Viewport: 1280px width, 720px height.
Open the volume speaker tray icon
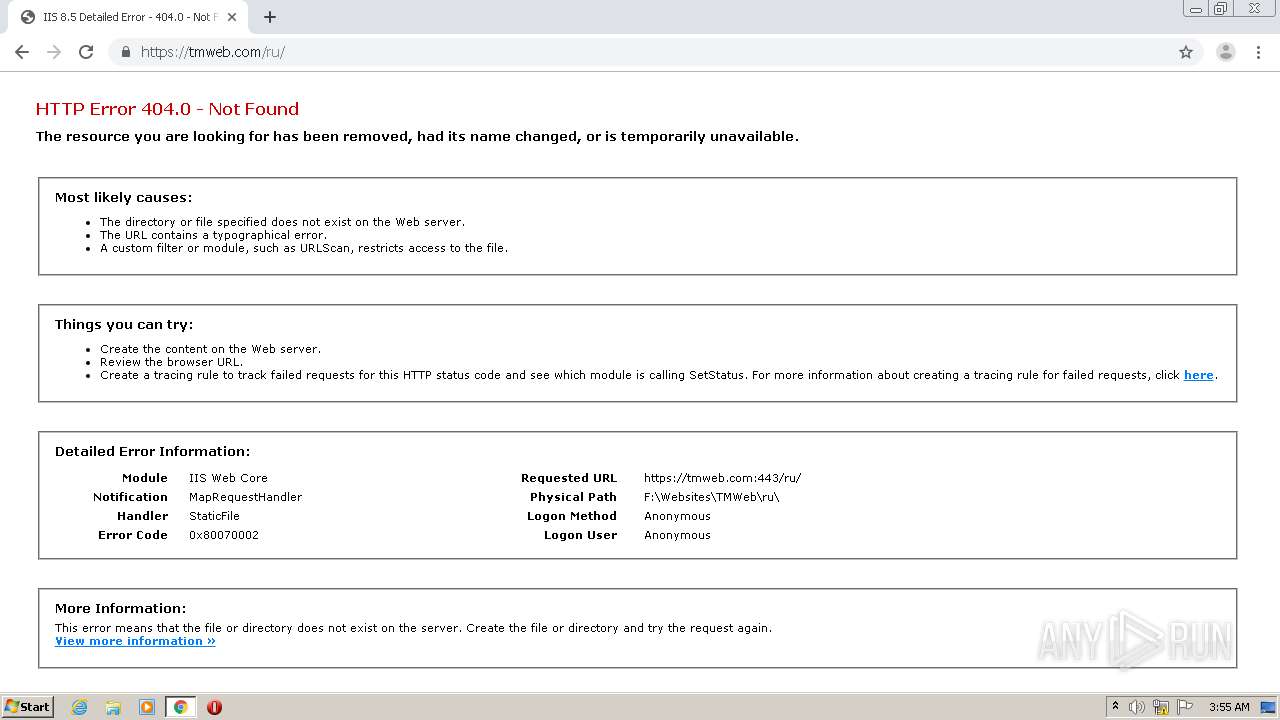click(x=1137, y=707)
